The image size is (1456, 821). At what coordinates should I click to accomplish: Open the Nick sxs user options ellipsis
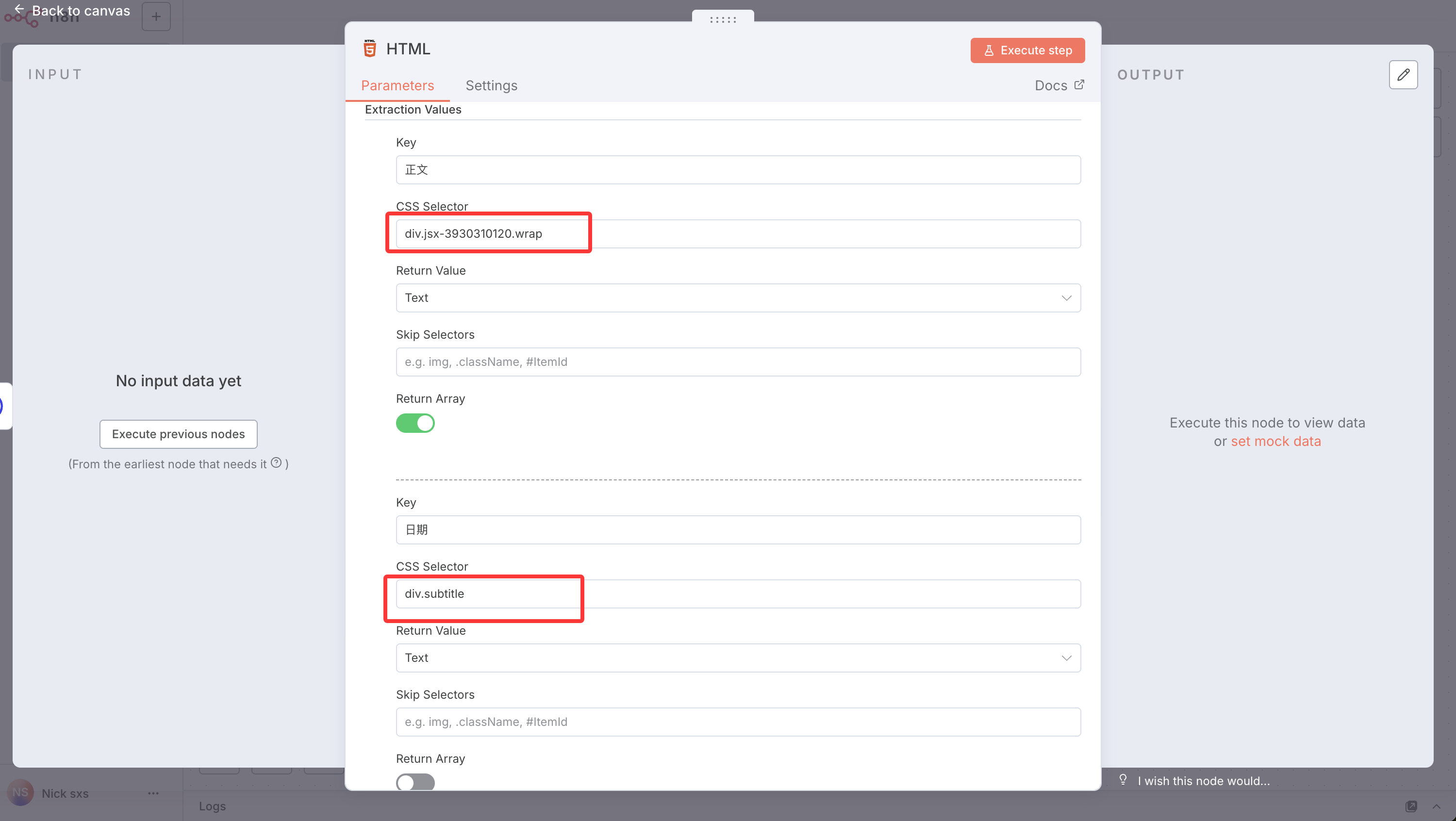click(x=153, y=793)
